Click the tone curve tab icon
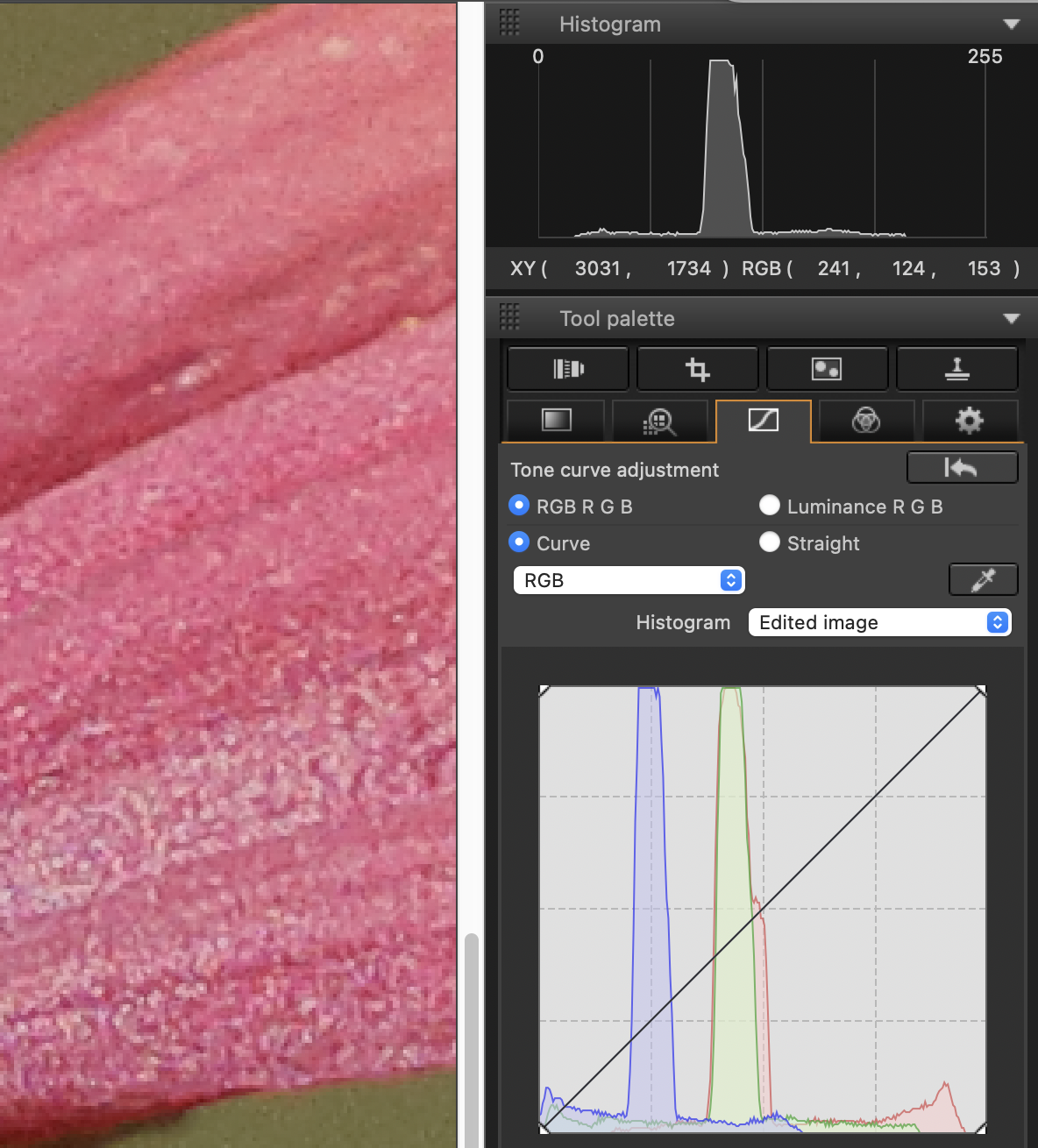This screenshot has width=1038, height=1148. pyautogui.click(x=763, y=421)
